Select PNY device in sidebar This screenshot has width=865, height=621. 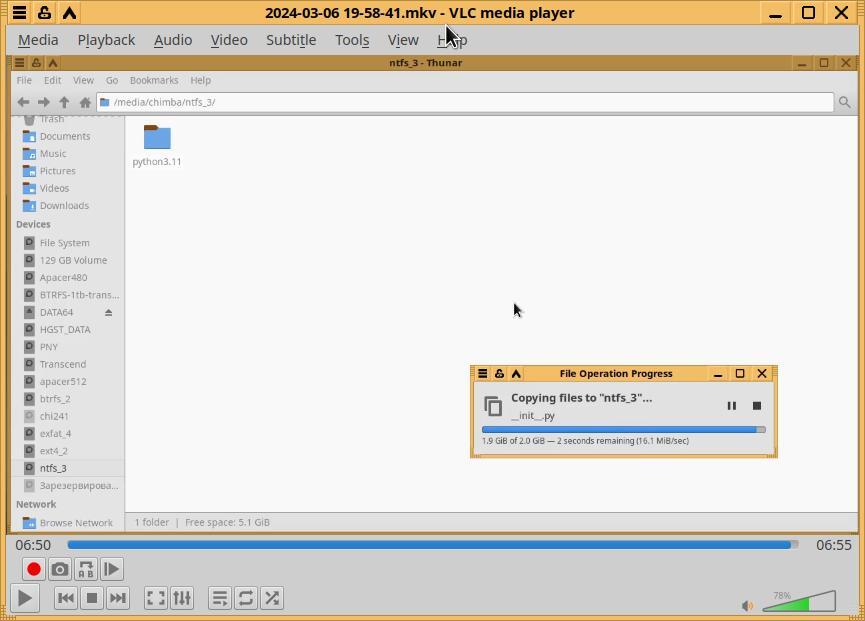coord(49,347)
